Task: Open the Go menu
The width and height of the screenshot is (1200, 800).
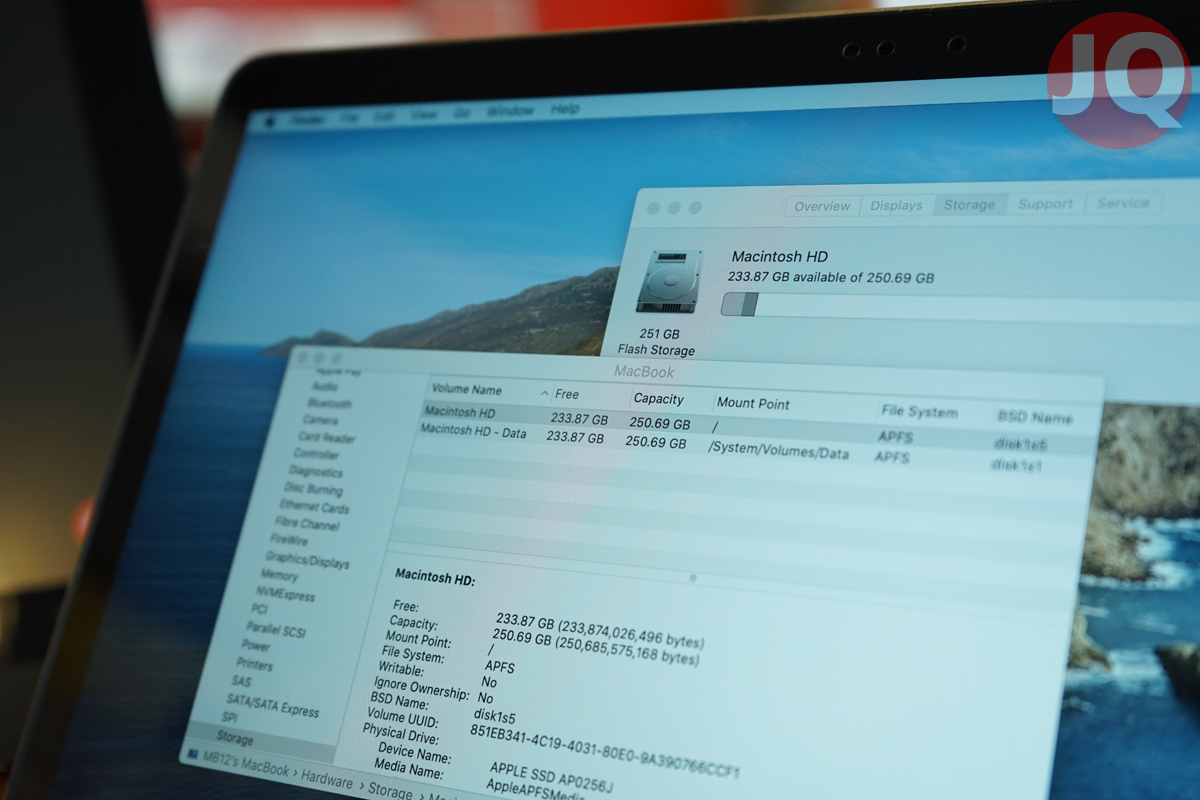Action: 461,113
